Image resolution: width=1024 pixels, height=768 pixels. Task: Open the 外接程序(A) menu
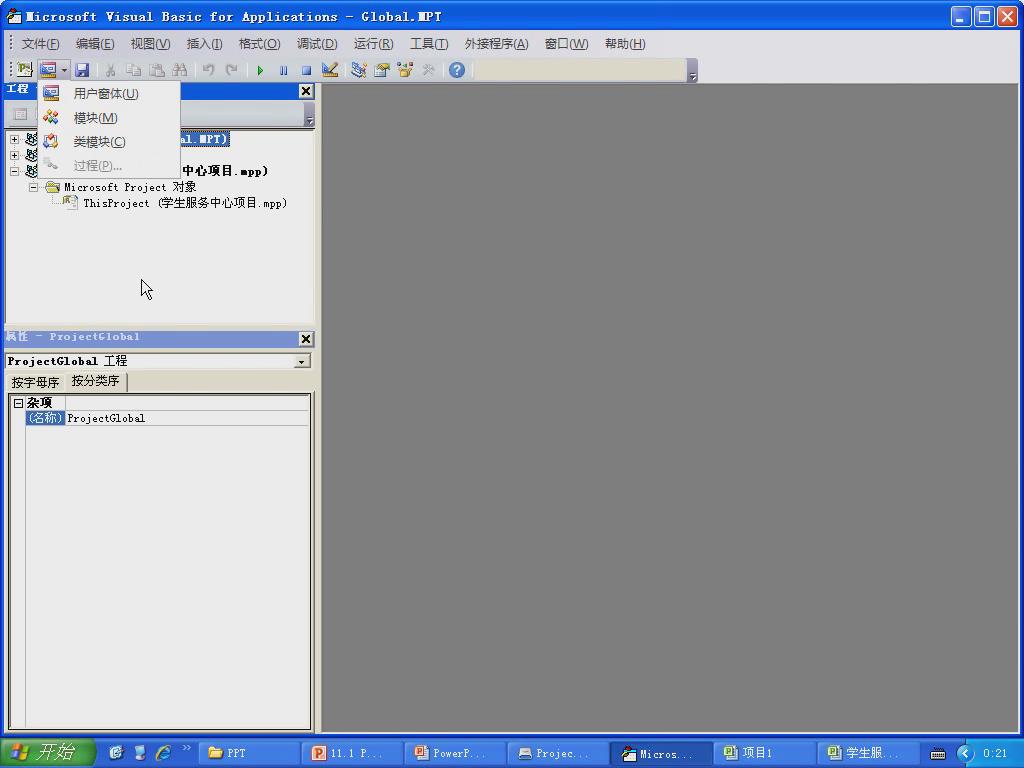tap(496, 44)
